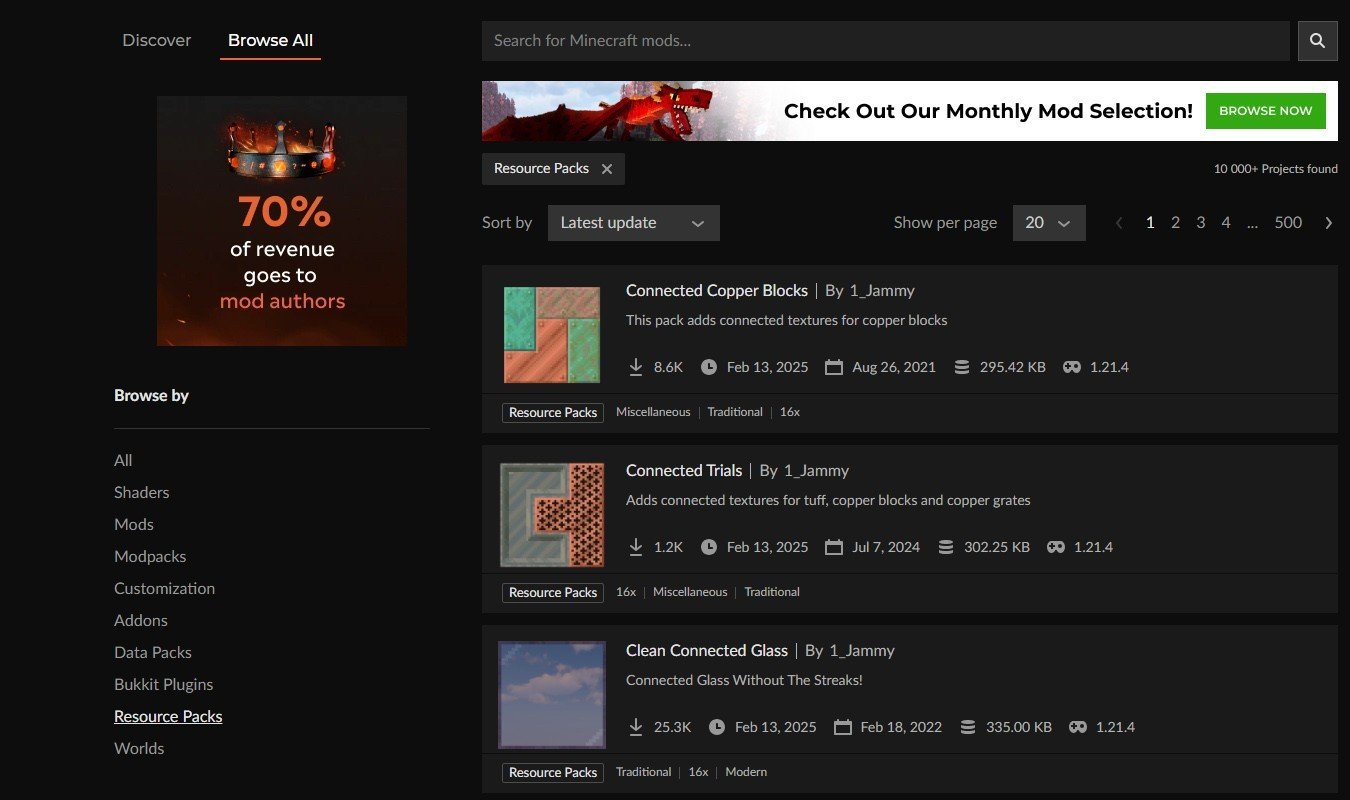This screenshot has height=800, width=1350.
Task: Open Clean Connected Glass thumbnail image
Action: click(552, 695)
